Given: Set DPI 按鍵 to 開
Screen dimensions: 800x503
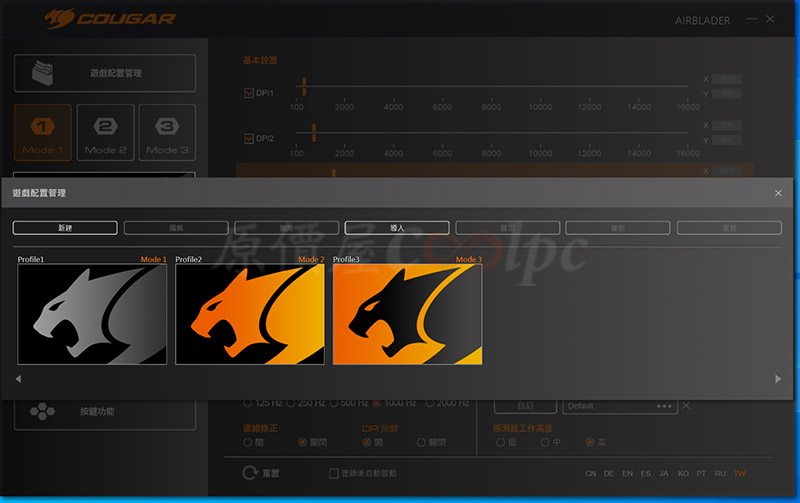Looking at the screenshot, I should coord(366,442).
